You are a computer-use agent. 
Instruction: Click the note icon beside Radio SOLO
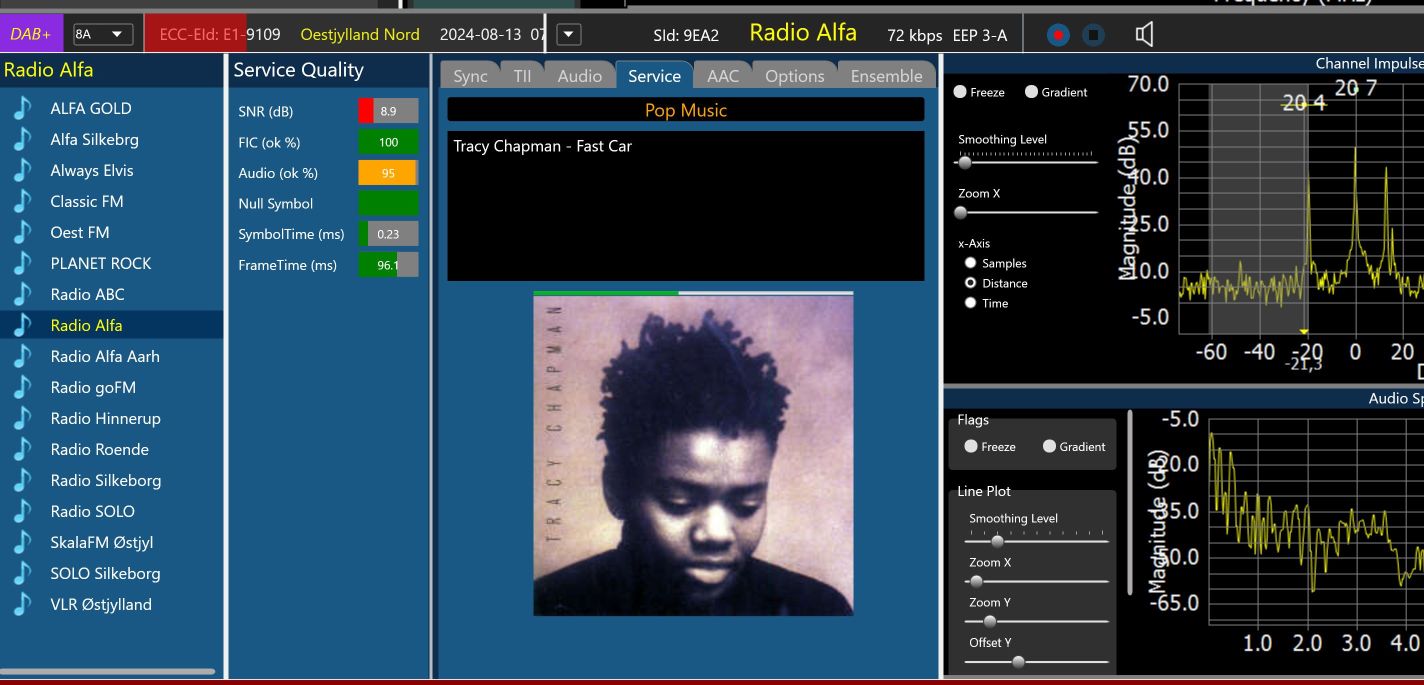click(x=22, y=511)
